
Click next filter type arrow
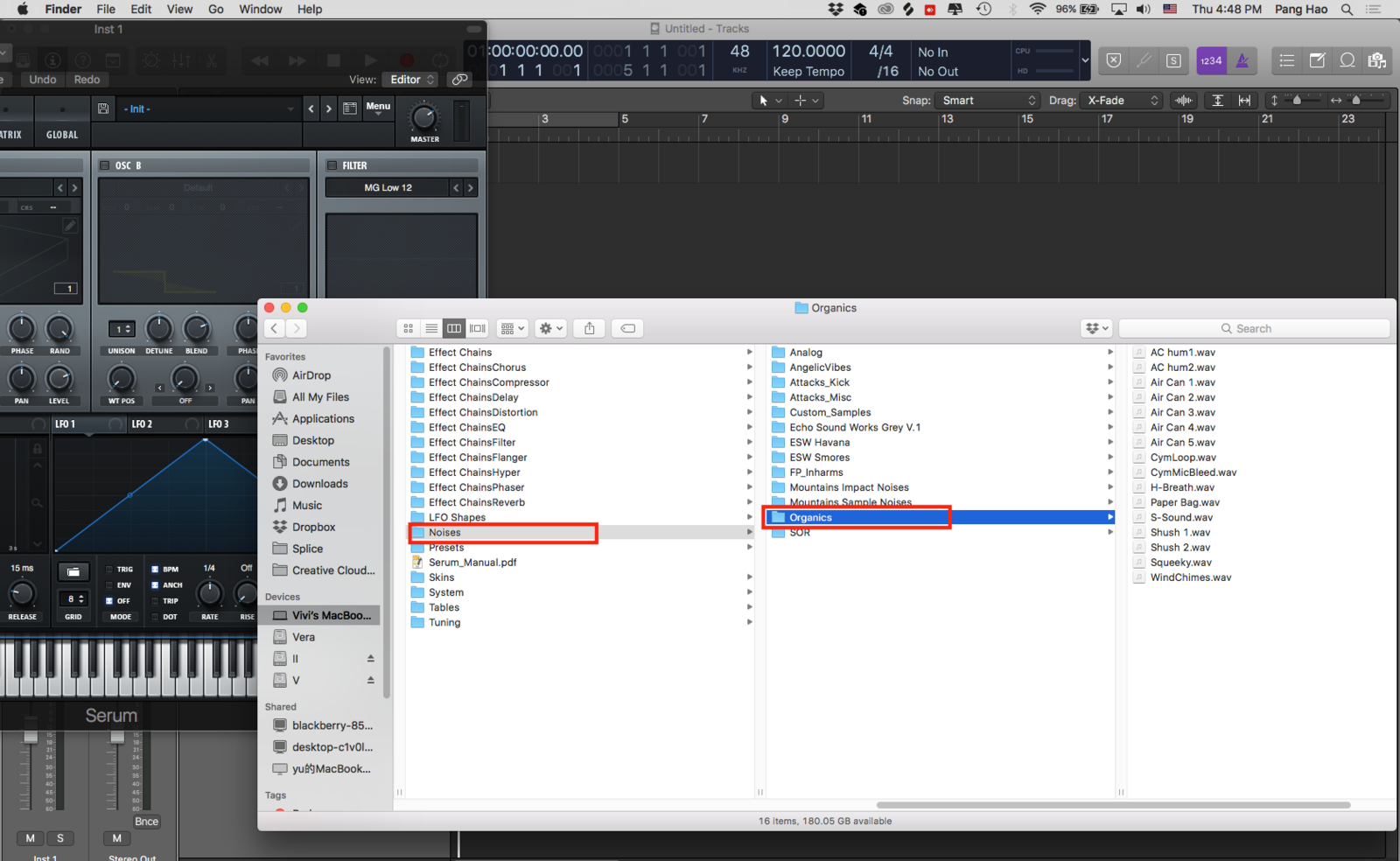471,187
